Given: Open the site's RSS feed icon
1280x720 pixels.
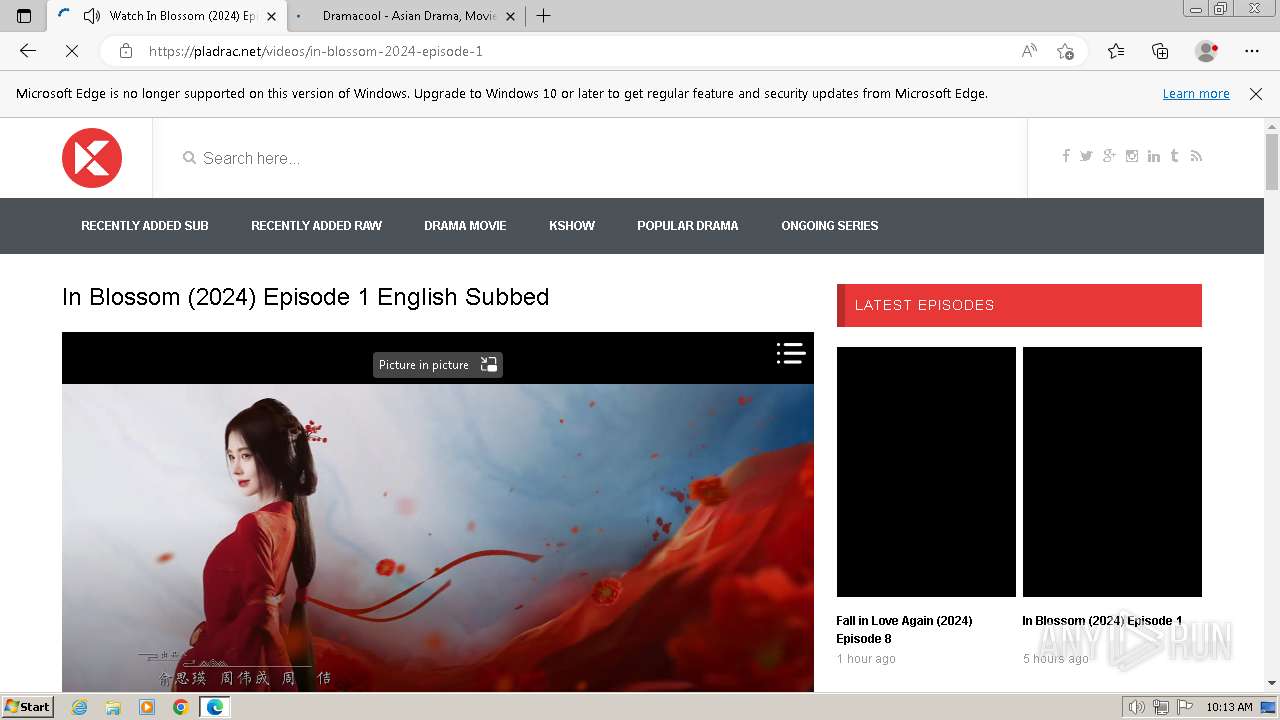Looking at the screenshot, I should (1196, 156).
